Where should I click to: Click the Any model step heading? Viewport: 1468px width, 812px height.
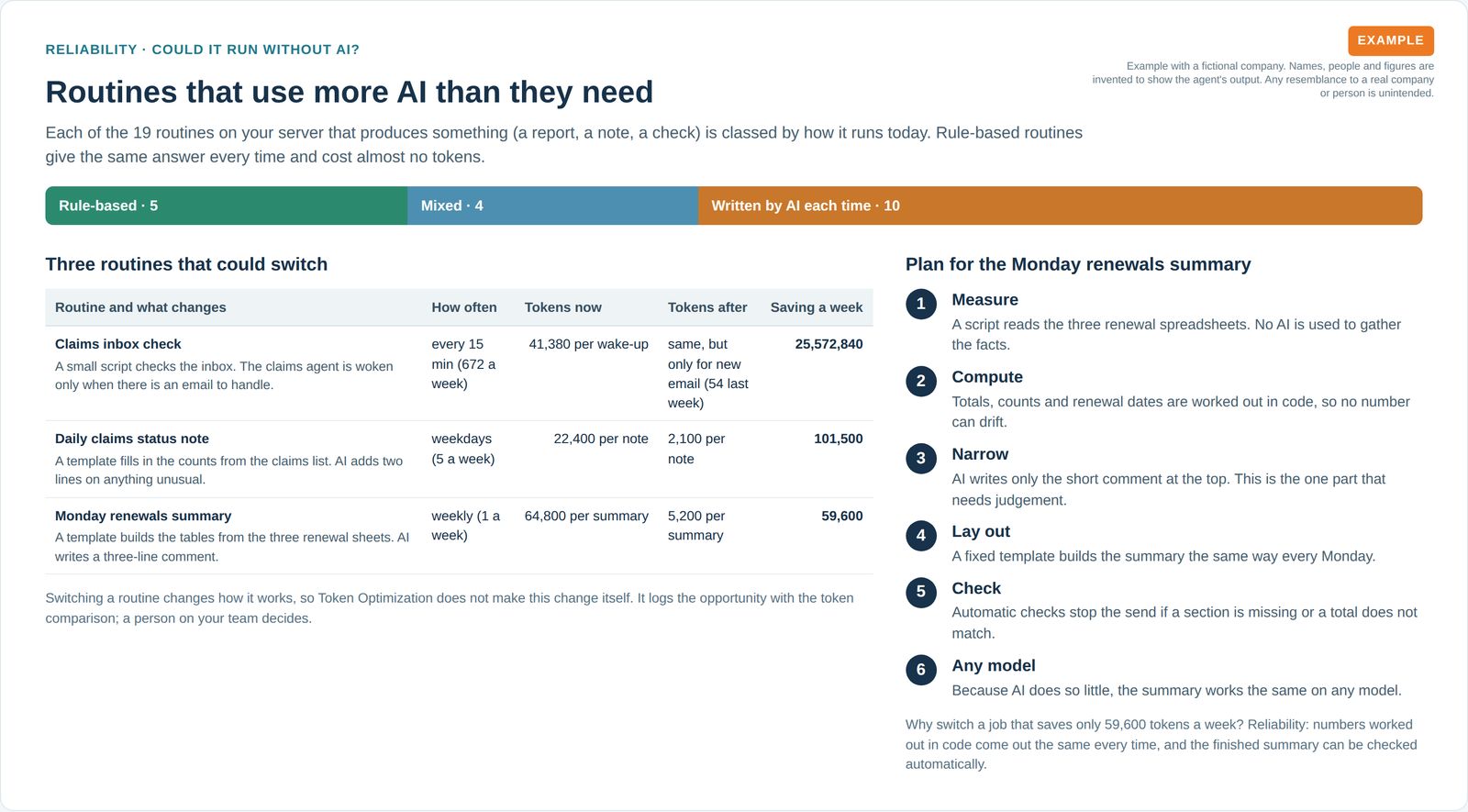[994, 665]
